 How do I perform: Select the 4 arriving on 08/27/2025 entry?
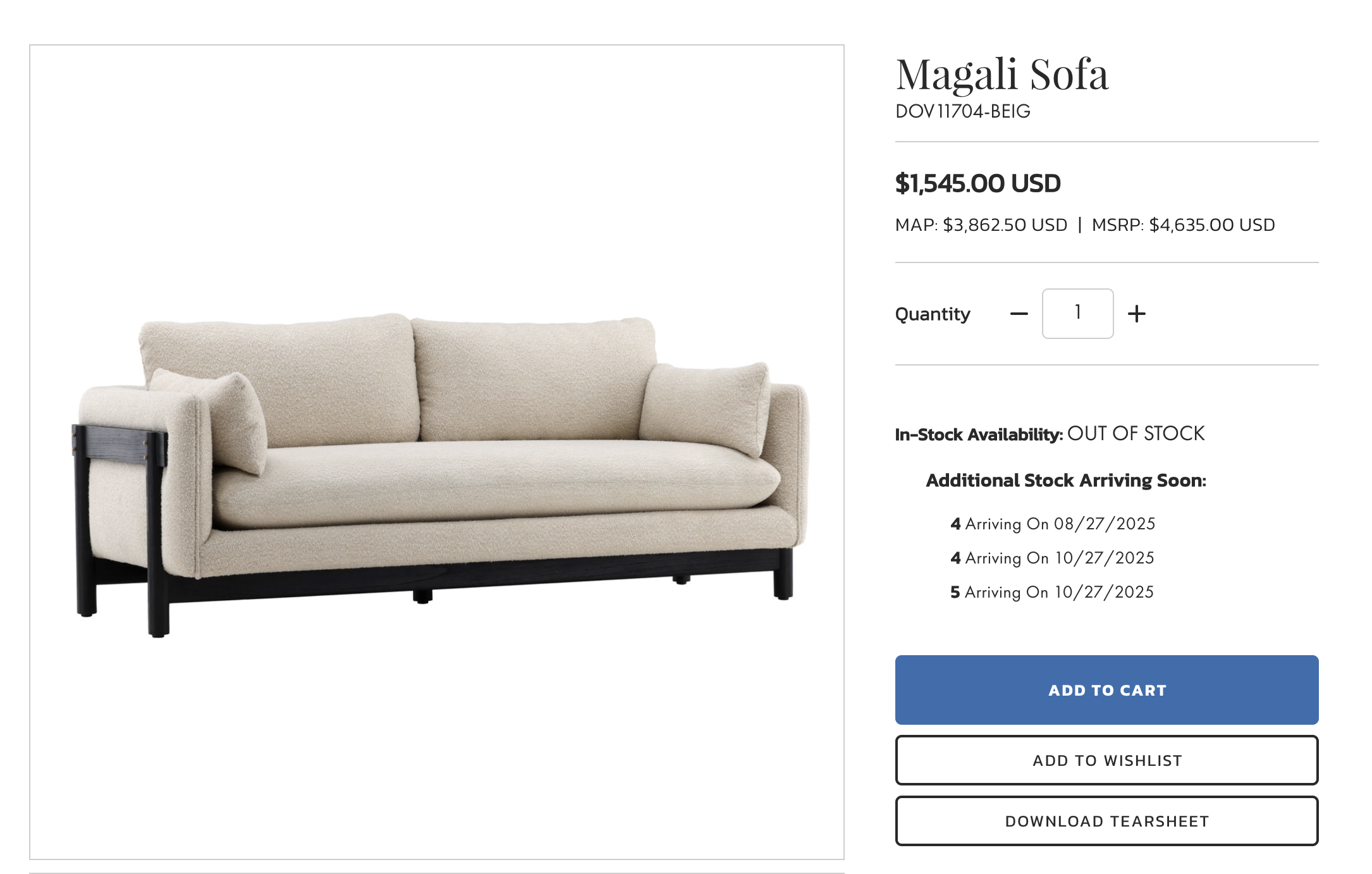tap(1053, 524)
